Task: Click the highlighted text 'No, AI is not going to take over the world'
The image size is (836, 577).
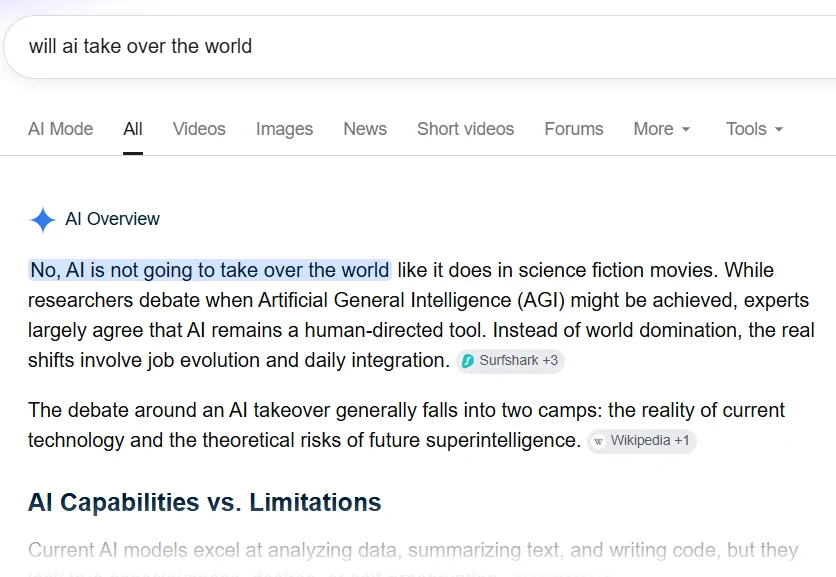Action: pos(210,270)
